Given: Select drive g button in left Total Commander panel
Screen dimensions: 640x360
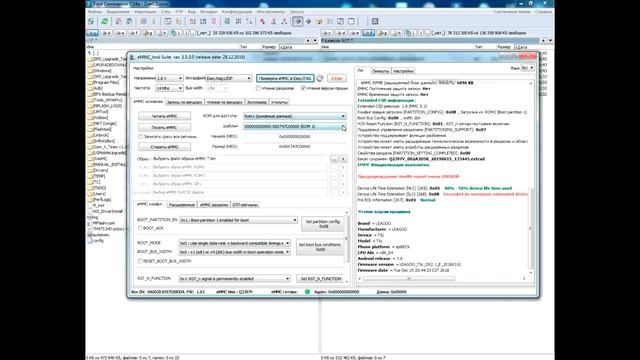Looking at the screenshot, I should pyautogui.click(x=148, y=33).
